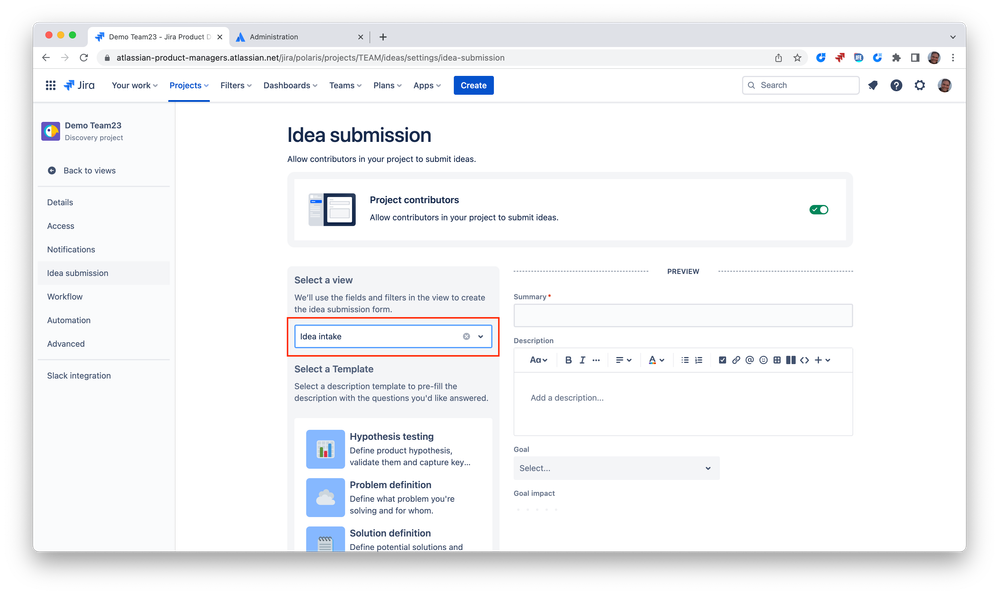Open Jira user profile avatar

945,85
